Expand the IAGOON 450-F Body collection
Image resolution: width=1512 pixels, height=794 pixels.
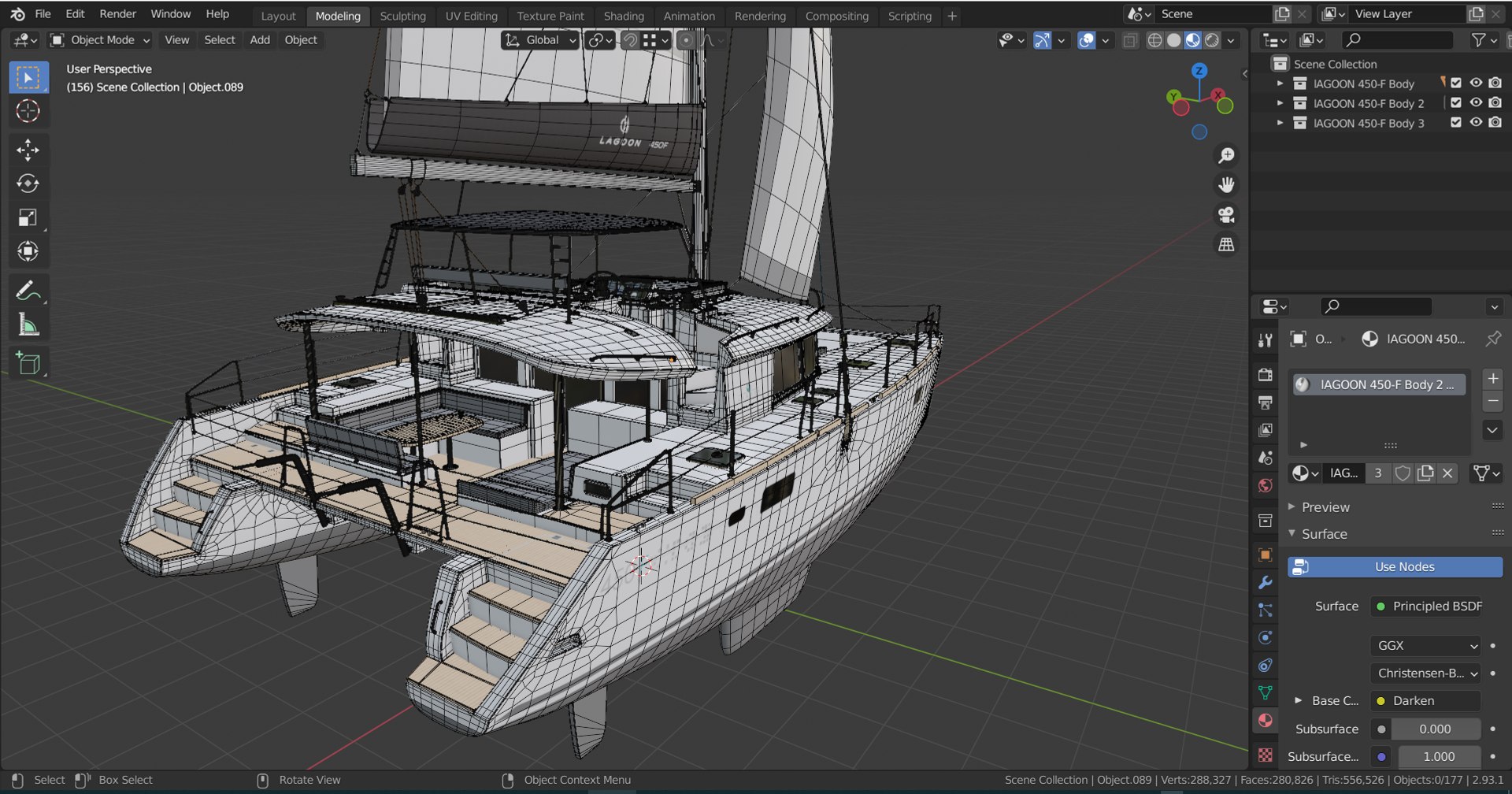point(1280,83)
